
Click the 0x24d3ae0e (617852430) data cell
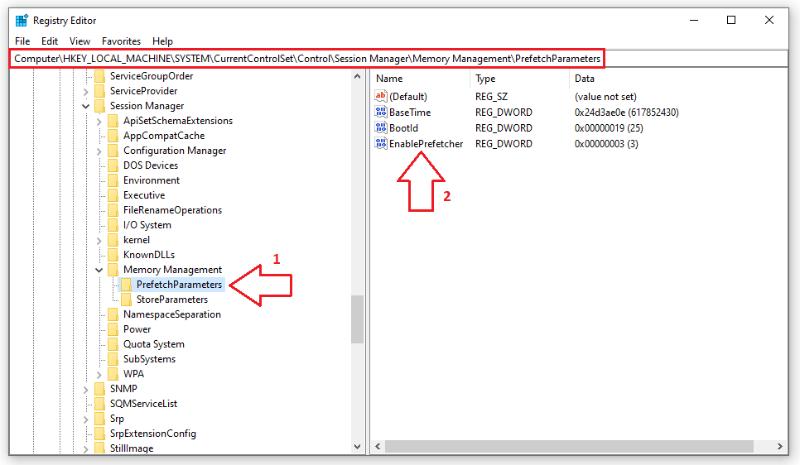pos(627,112)
